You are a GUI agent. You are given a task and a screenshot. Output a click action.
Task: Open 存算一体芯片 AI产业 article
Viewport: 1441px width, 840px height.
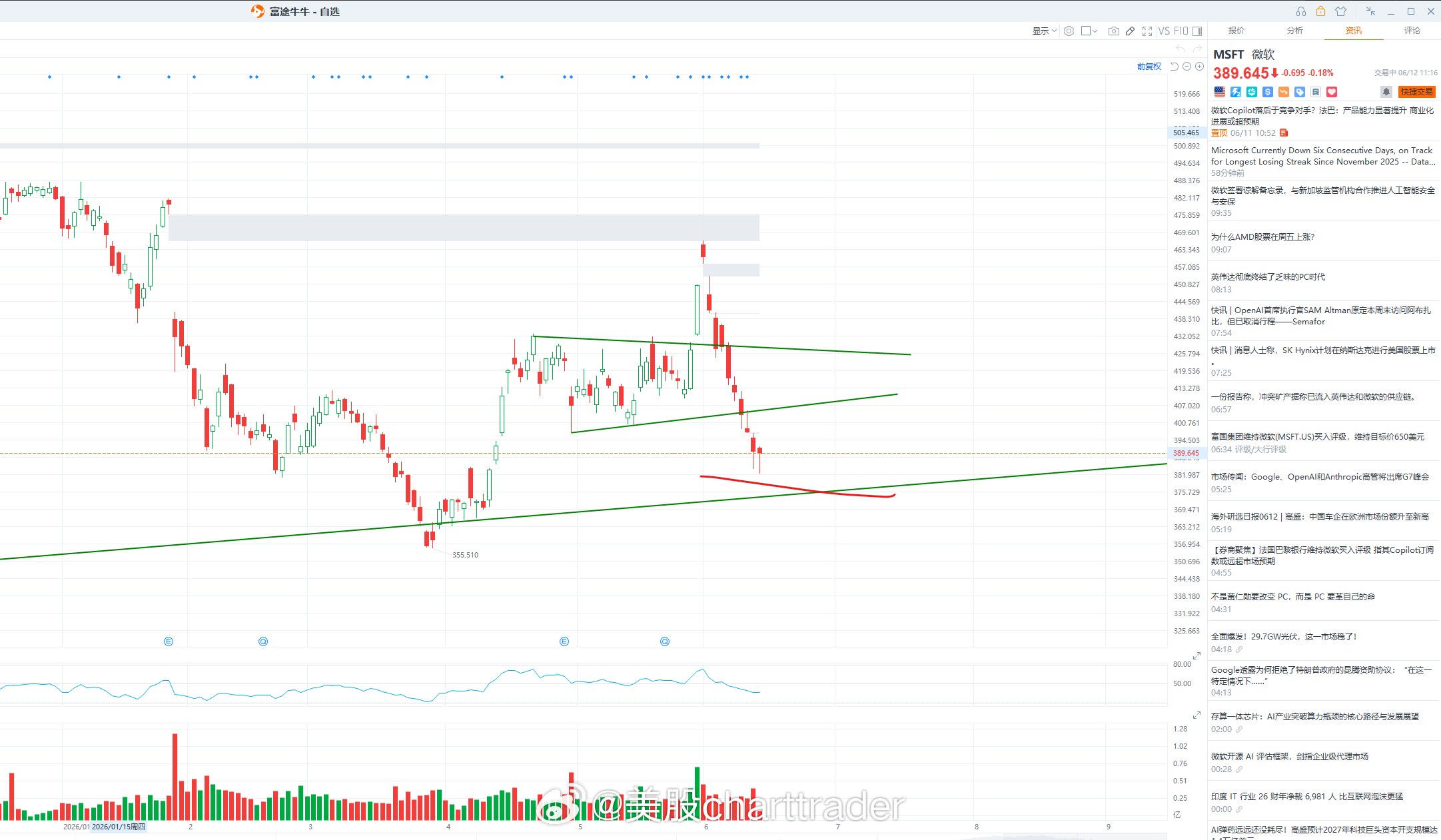[x=1315, y=717]
